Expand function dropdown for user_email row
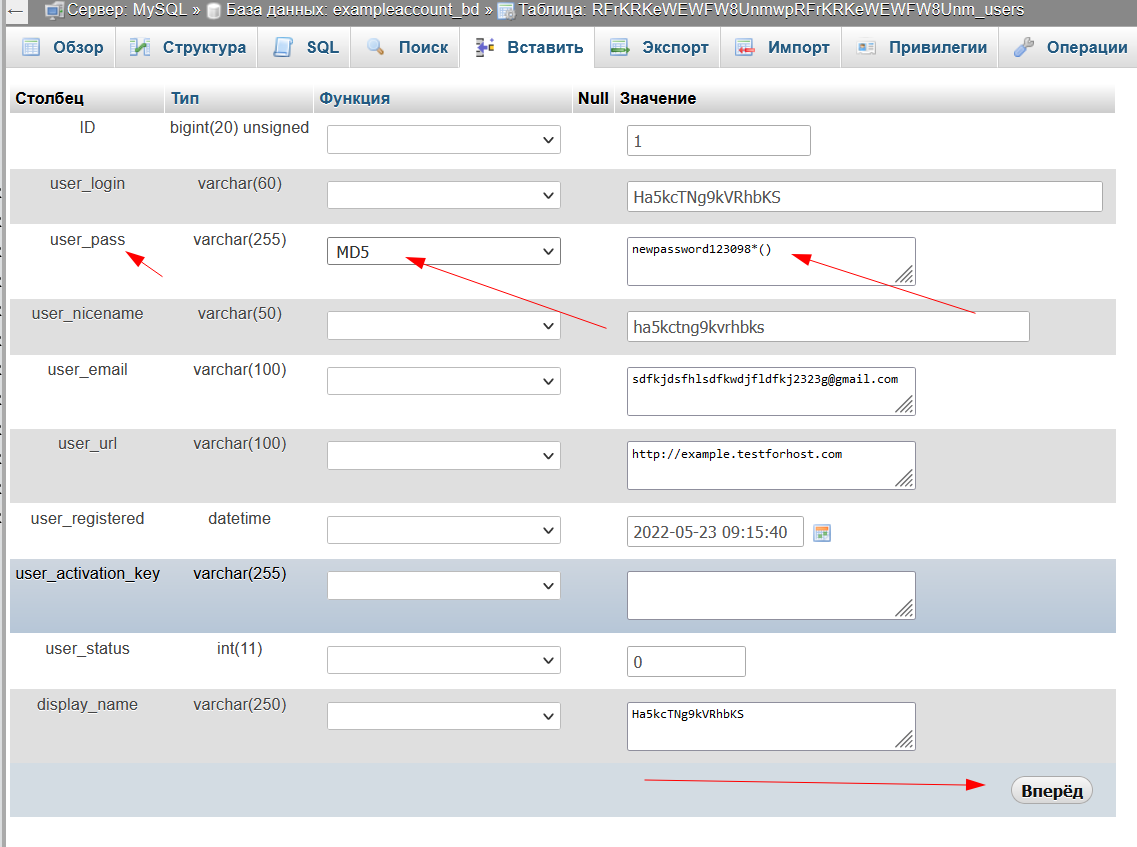Viewport: 1137px width, 847px height. (x=444, y=382)
